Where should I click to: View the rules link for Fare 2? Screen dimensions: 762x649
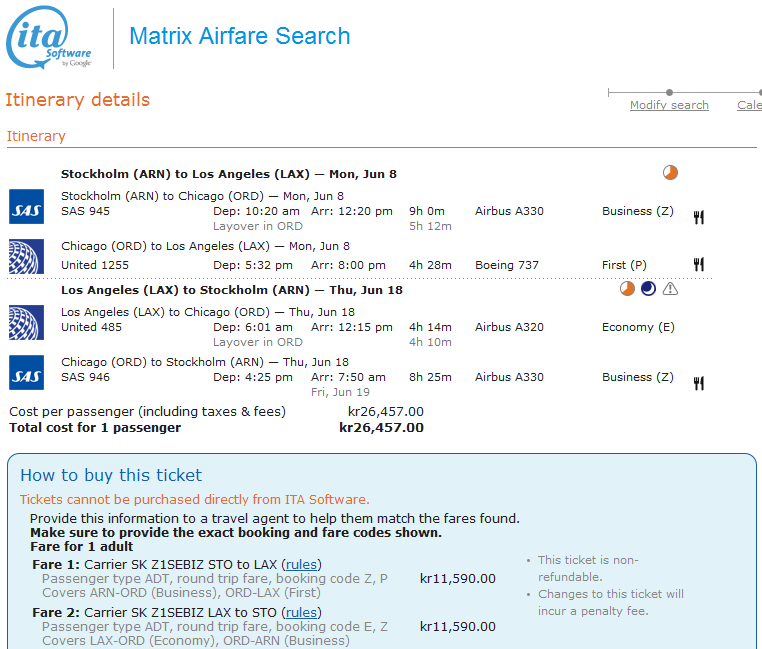301,613
